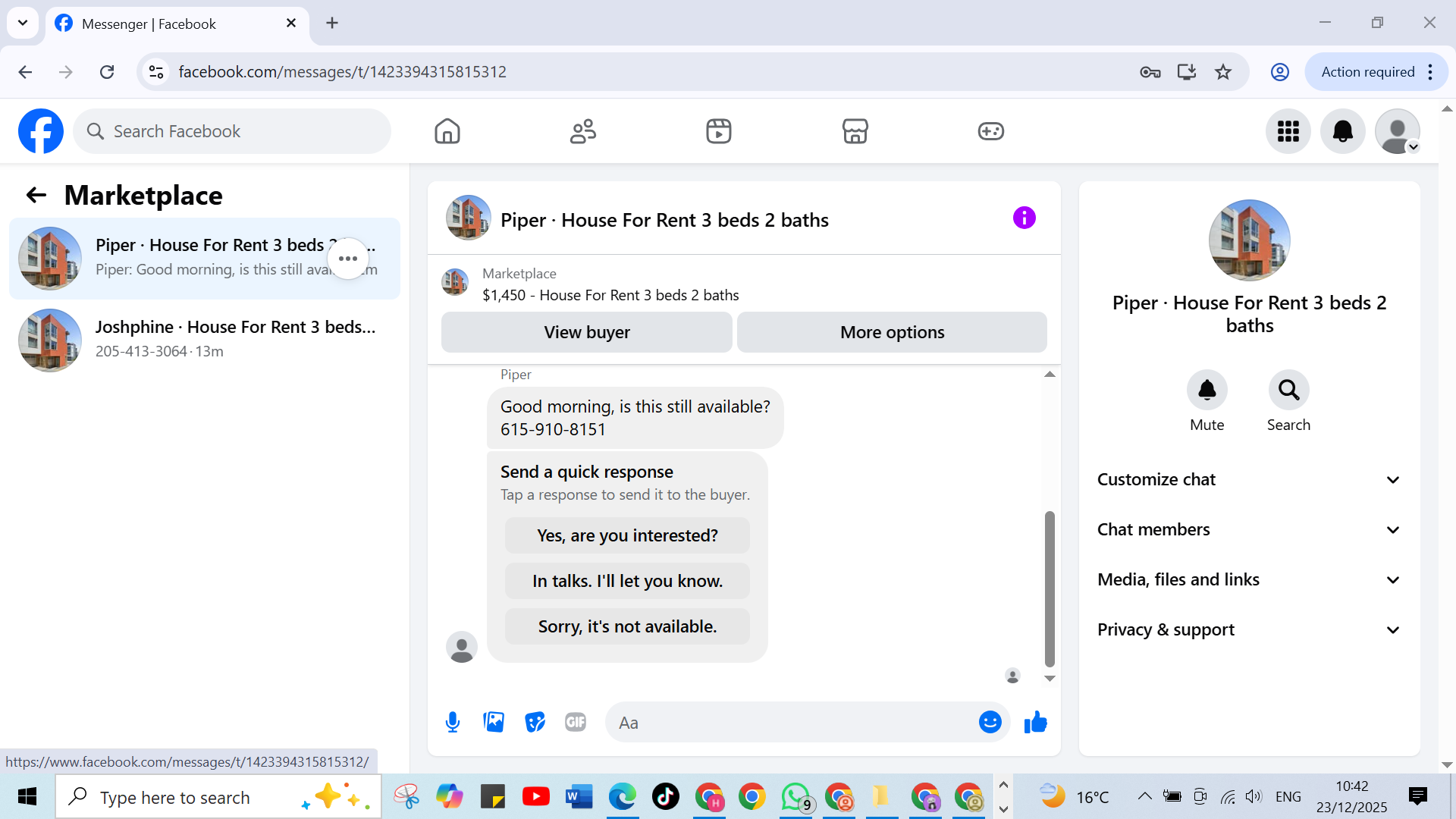Send a thumbs-up like
1456x819 pixels.
[x=1035, y=722]
